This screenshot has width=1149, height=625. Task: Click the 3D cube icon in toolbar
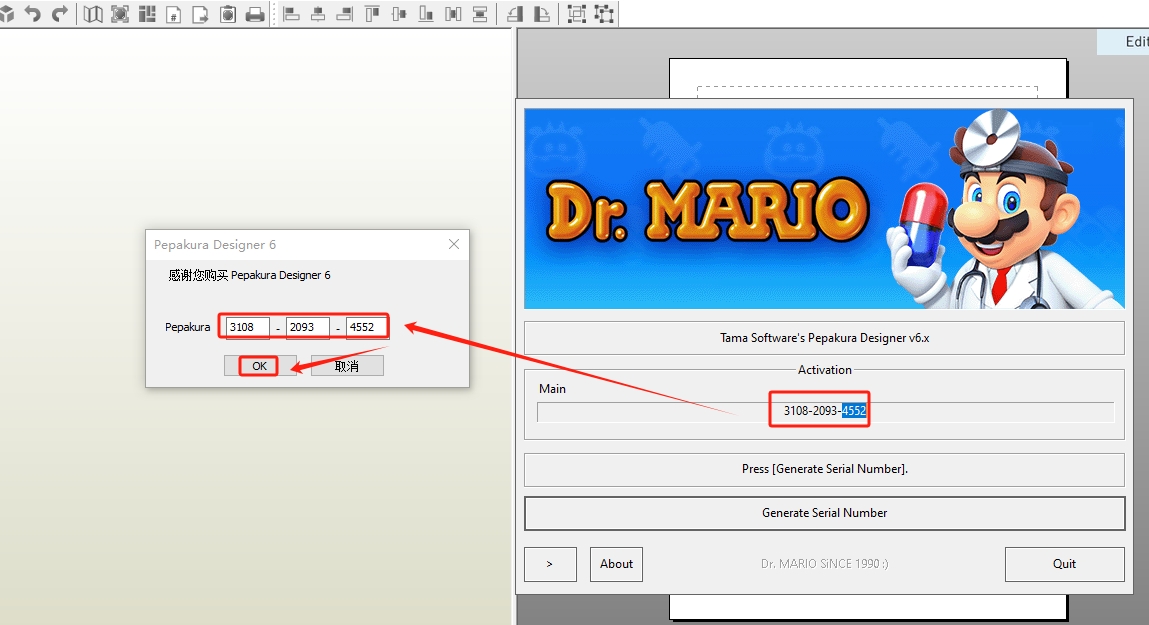[x=6, y=13]
